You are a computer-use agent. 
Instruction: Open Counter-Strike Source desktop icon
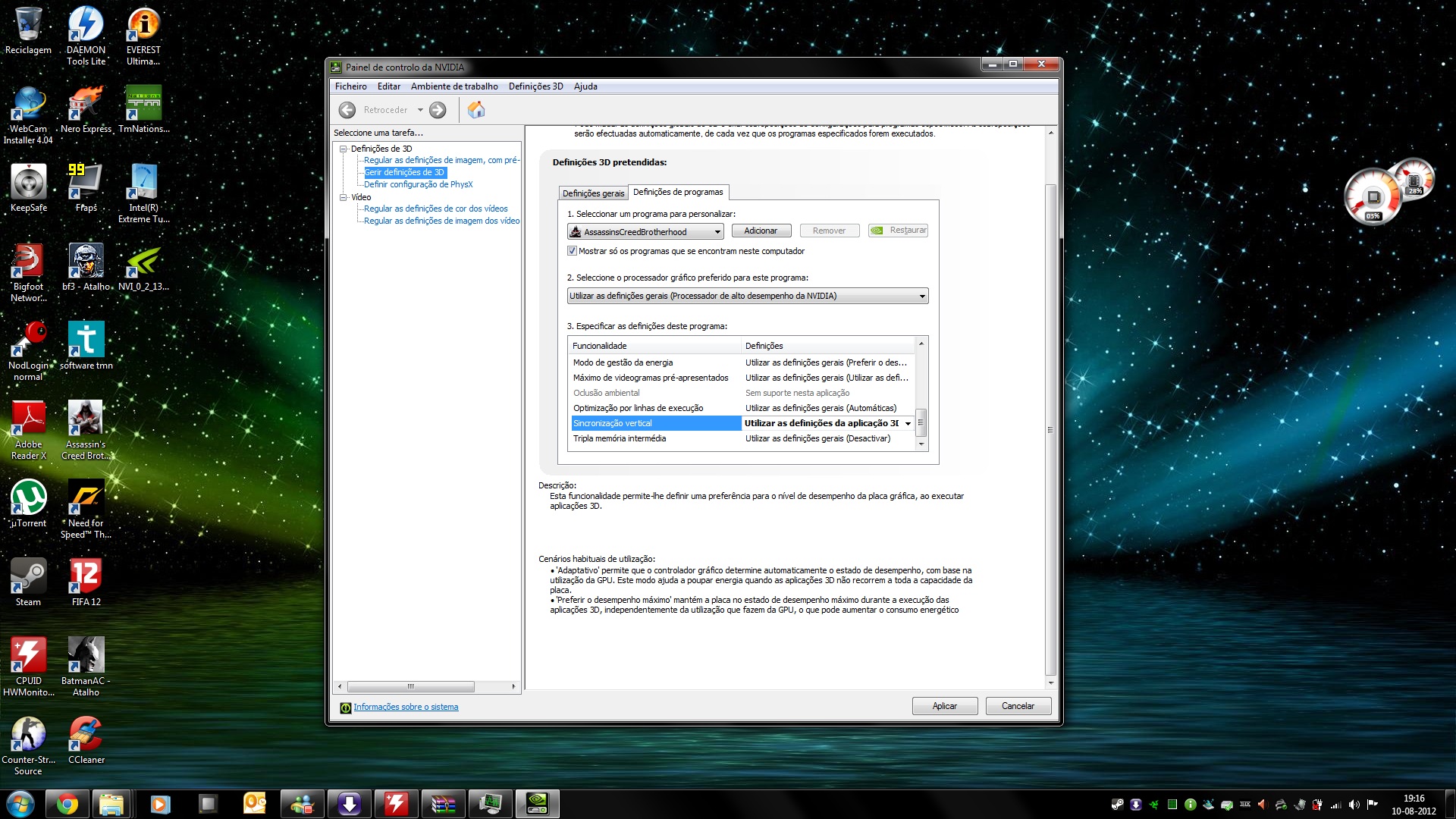28,745
